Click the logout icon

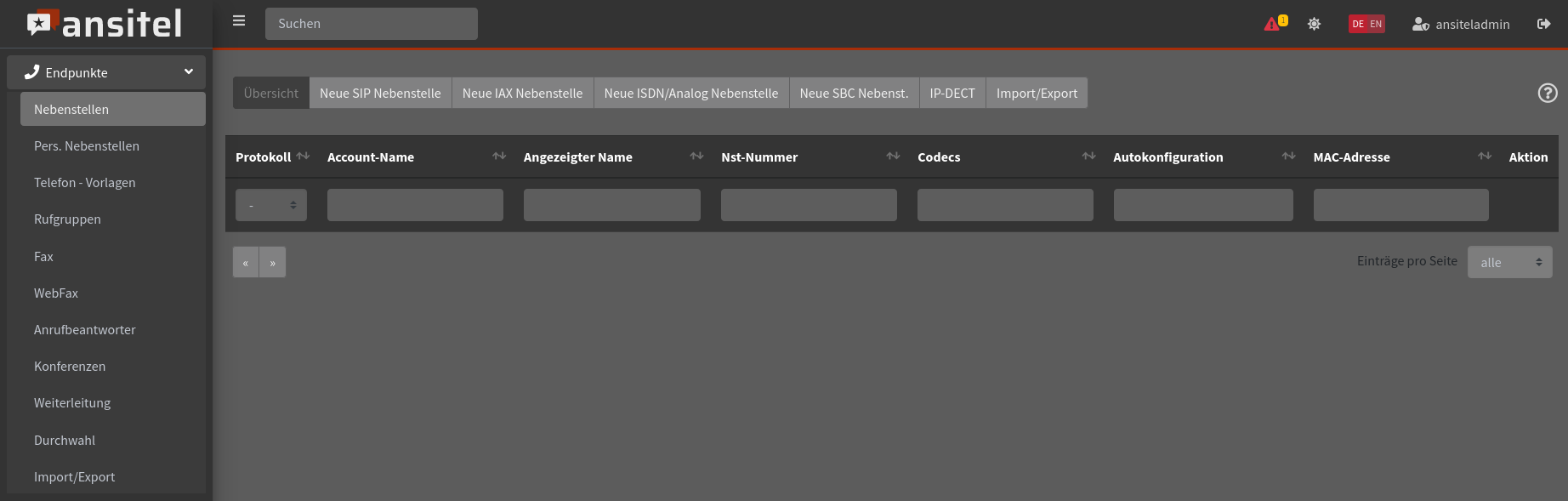point(1543,24)
